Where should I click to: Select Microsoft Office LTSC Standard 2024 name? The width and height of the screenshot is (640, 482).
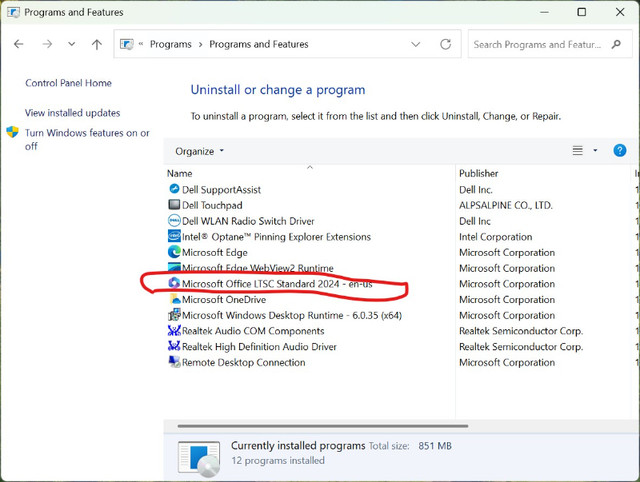tap(277, 284)
